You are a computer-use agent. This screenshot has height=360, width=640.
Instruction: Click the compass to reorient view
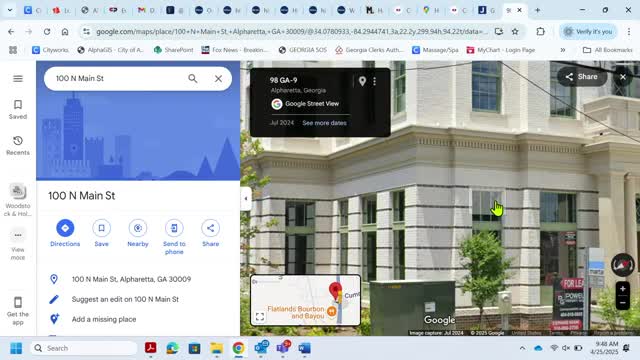[x=622, y=264]
